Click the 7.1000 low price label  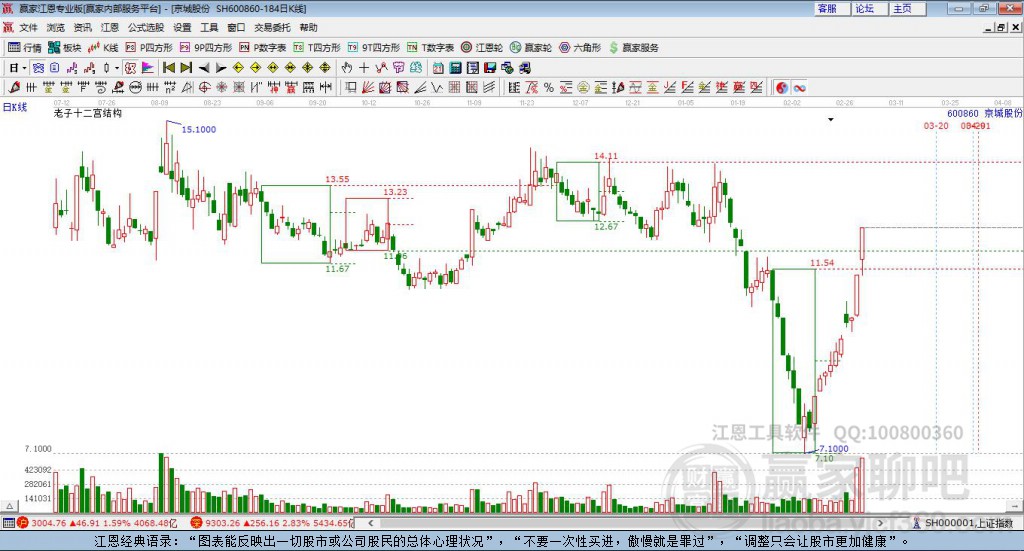coord(834,449)
